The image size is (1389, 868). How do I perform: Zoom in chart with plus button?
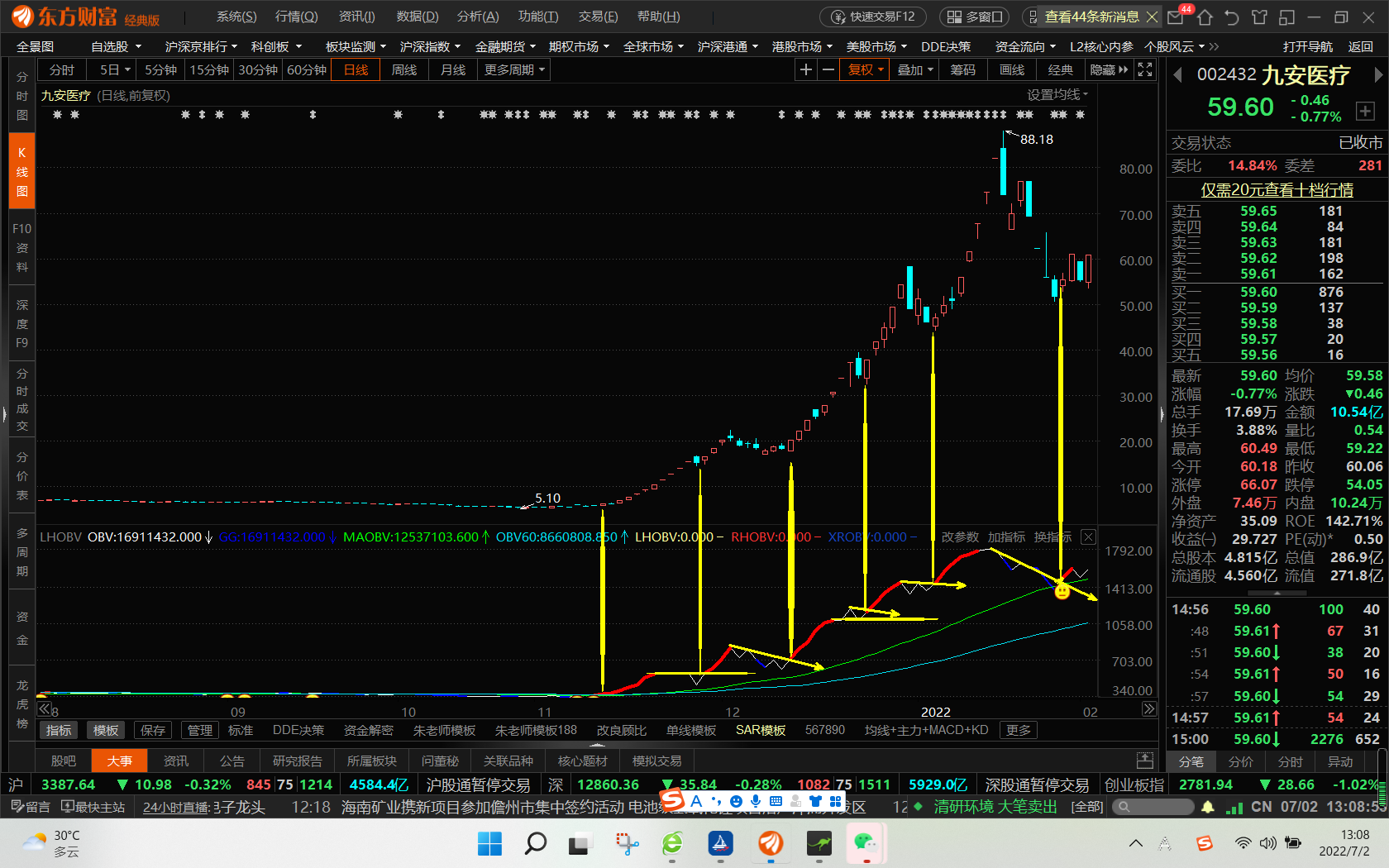click(x=805, y=70)
